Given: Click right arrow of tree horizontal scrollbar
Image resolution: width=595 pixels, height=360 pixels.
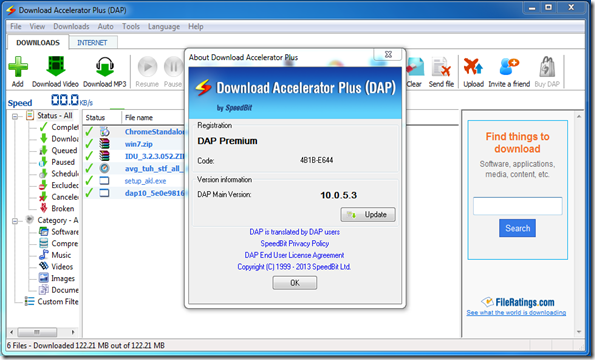Looking at the screenshot, I should [73, 332].
